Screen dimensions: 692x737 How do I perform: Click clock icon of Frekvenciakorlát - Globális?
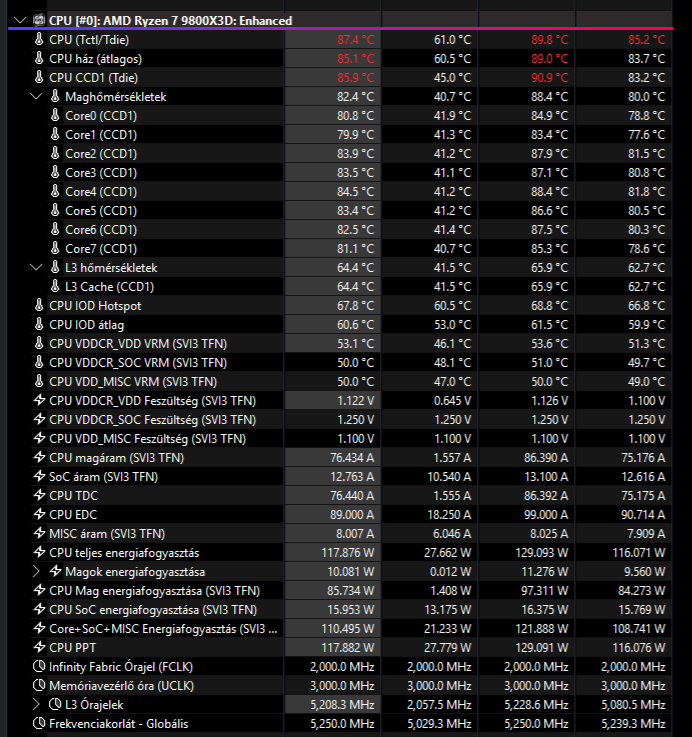[x=39, y=724]
